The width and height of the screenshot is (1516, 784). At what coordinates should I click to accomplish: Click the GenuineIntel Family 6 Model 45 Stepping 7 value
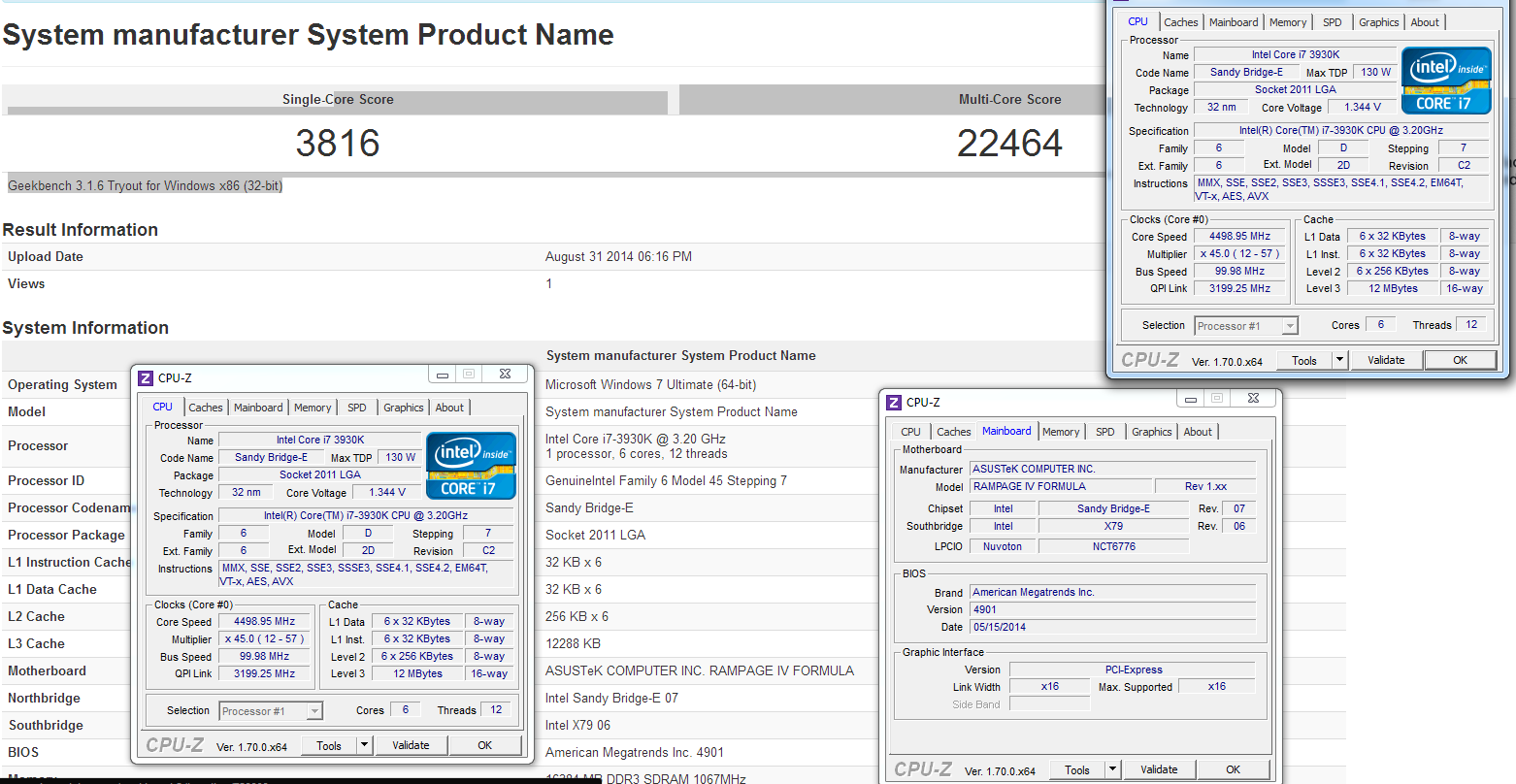pos(666,481)
